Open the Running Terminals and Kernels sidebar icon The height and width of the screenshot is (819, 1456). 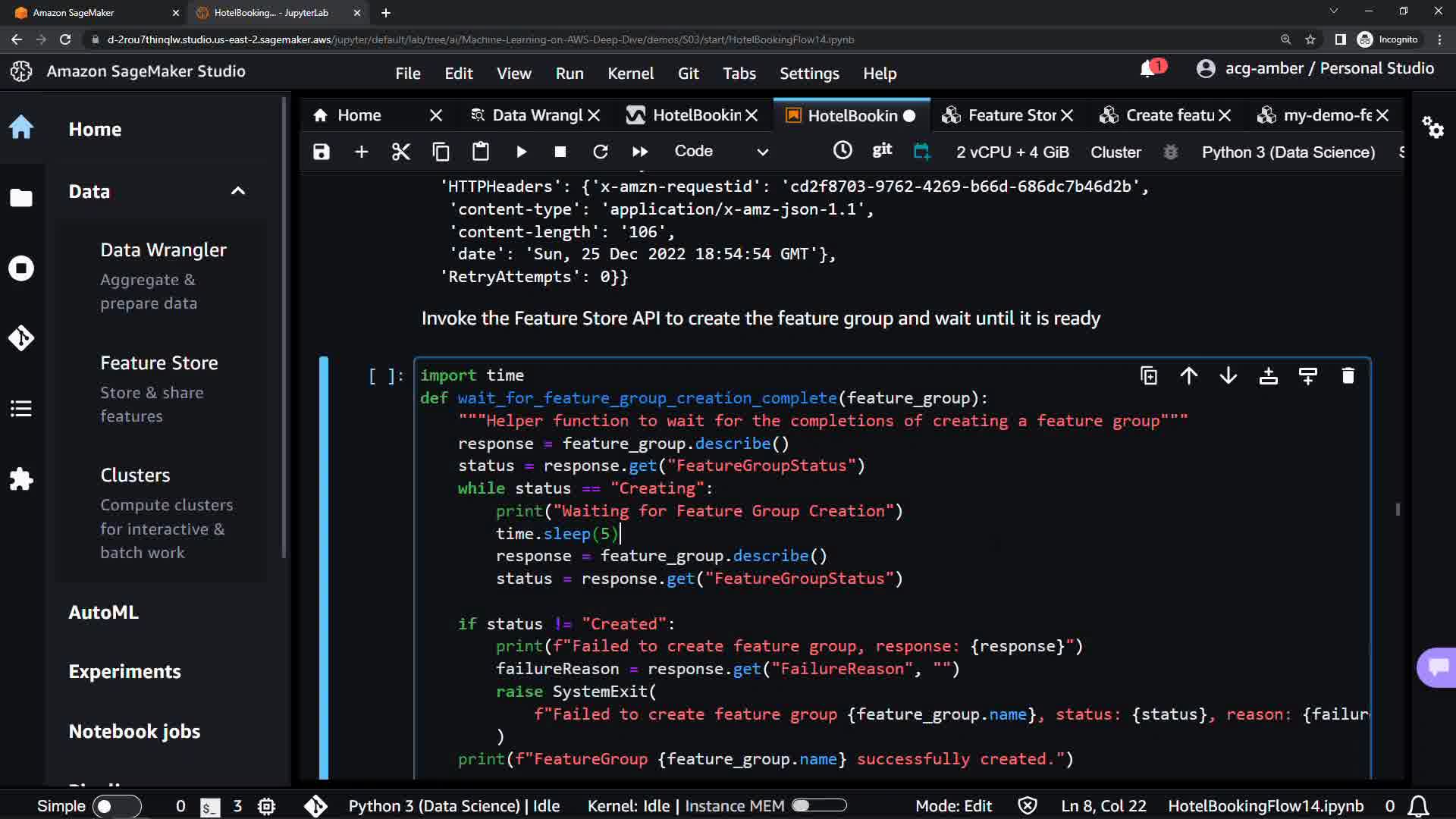tap(21, 268)
